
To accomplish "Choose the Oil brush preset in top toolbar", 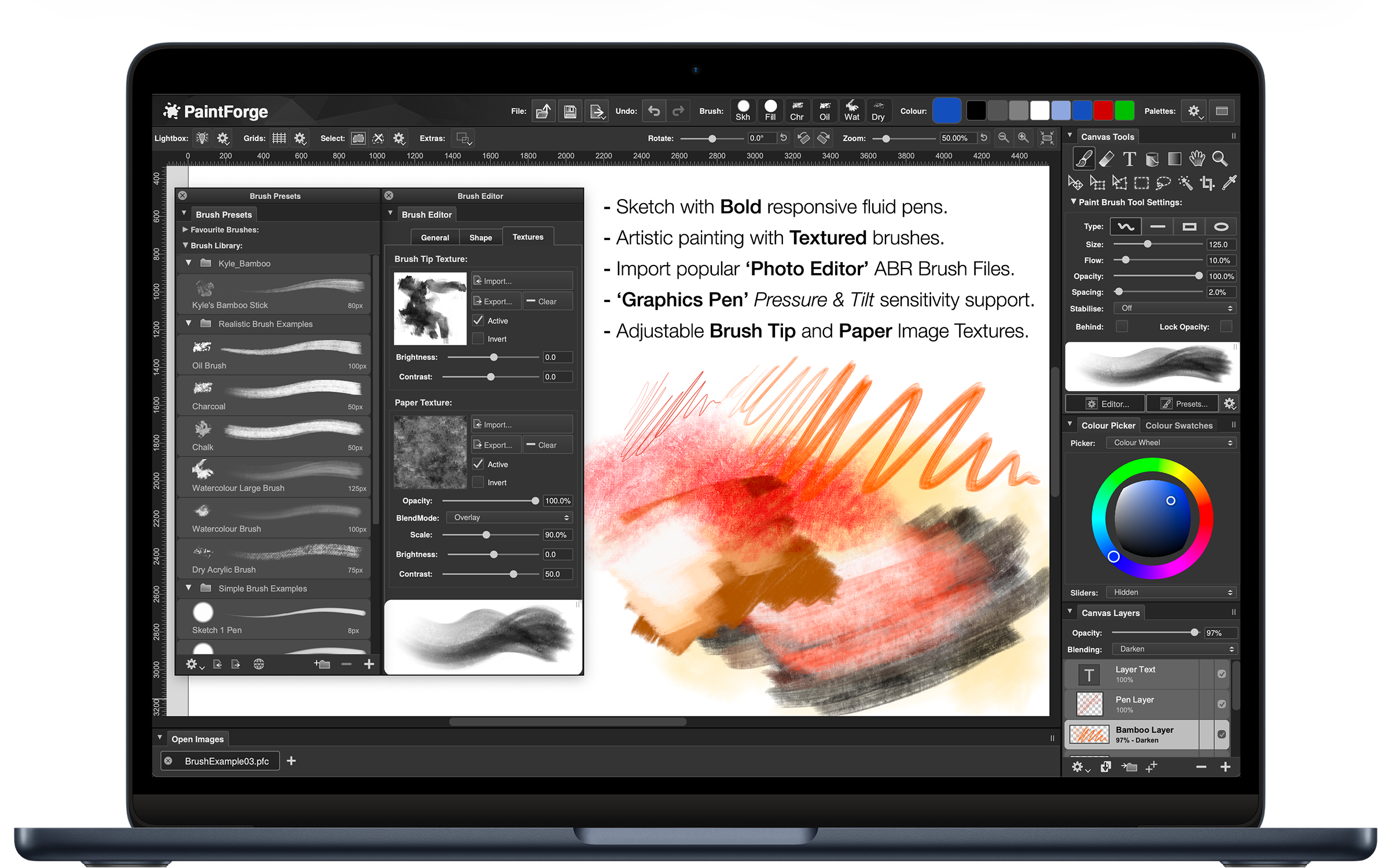I will (x=824, y=111).
